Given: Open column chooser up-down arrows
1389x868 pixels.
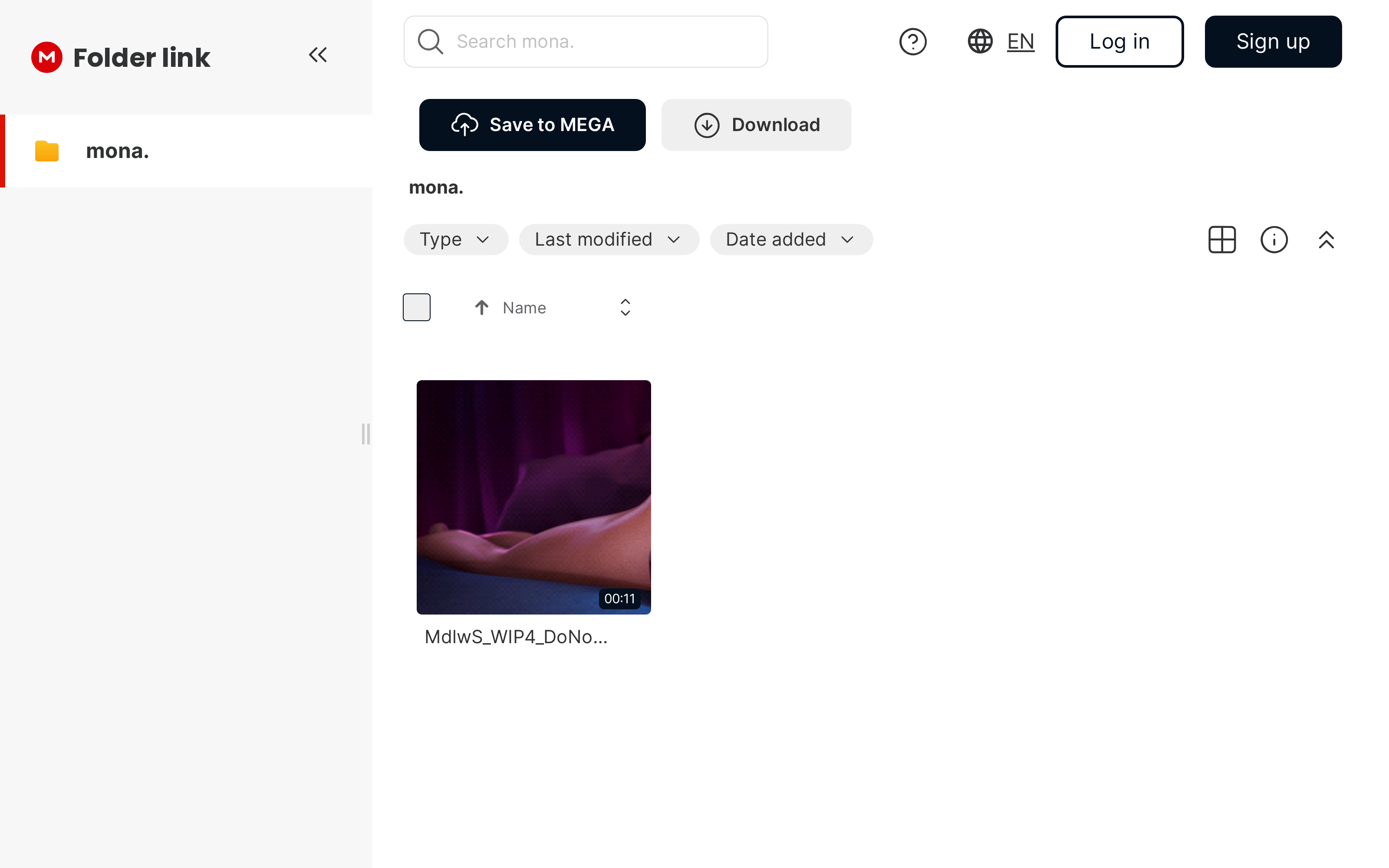Looking at the screenshot, I should coord(625,308).
